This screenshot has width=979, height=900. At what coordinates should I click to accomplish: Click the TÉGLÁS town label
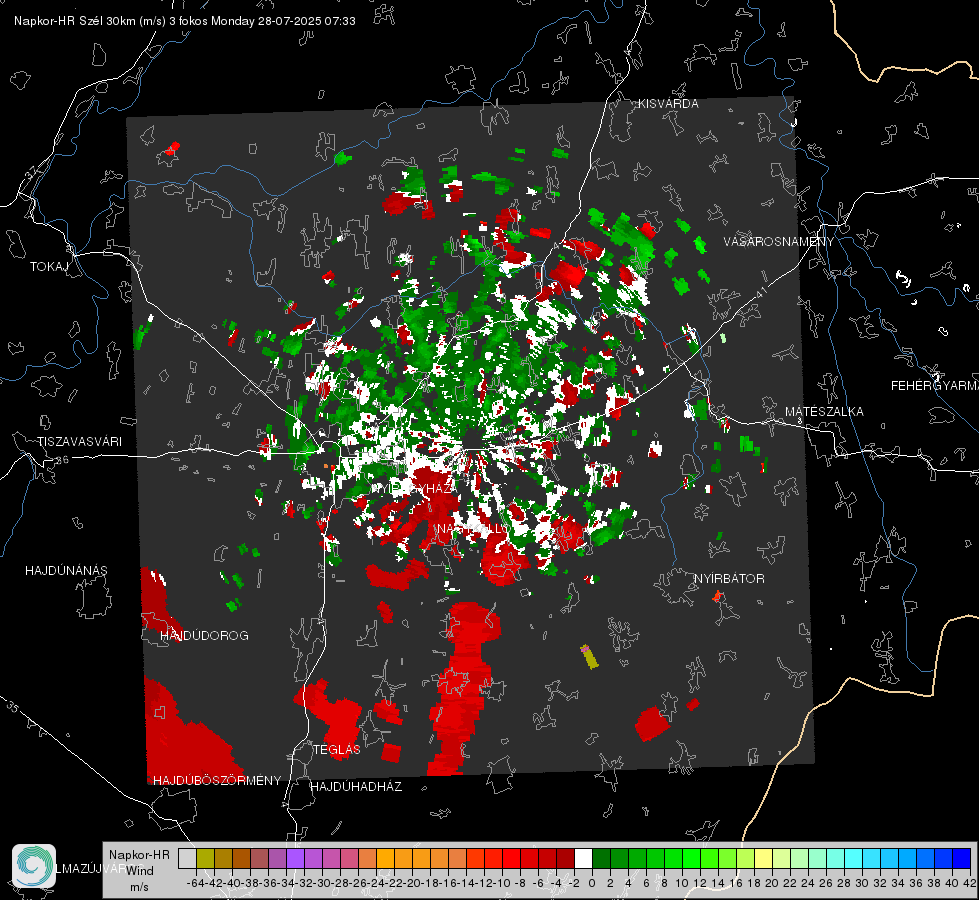click(337, 749)
